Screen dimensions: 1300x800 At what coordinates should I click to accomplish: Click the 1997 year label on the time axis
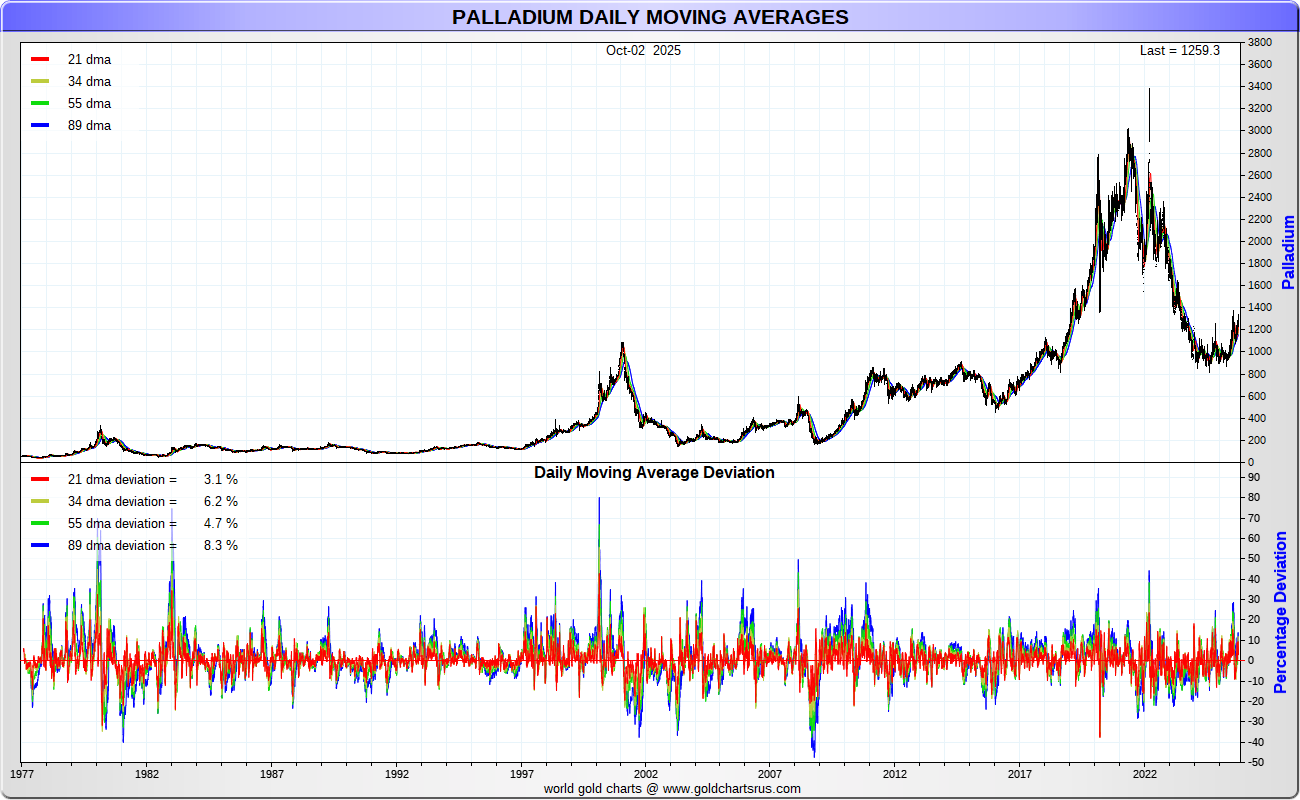click(x=521, y=774)
